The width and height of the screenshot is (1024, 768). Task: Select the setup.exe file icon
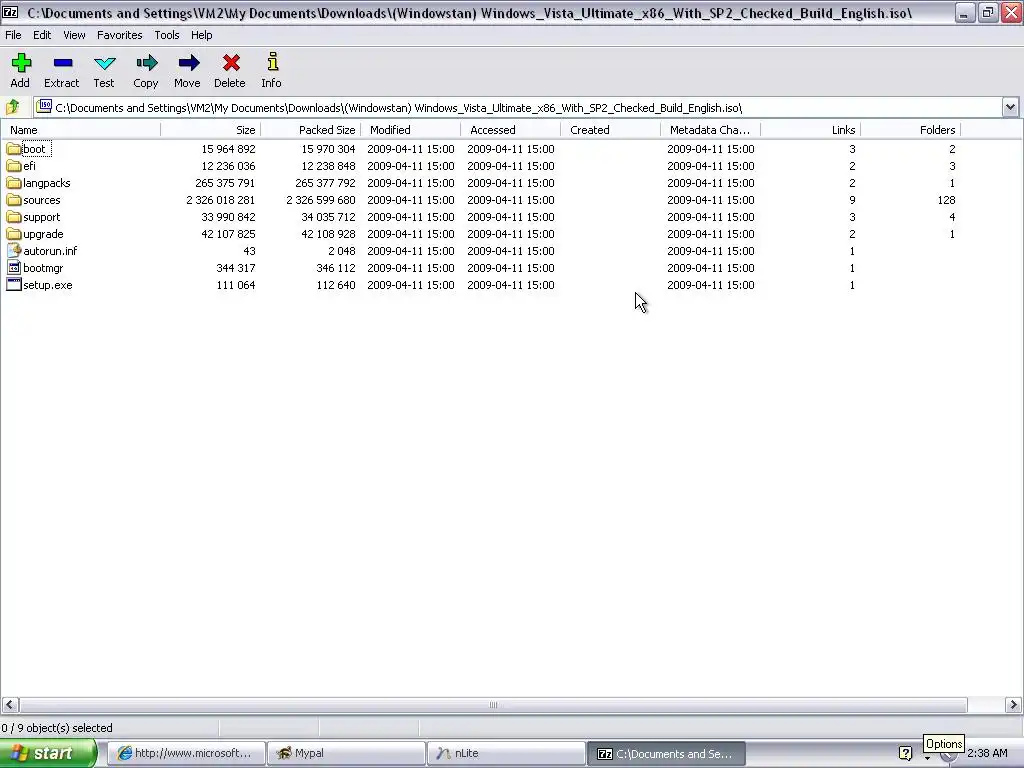14,284
